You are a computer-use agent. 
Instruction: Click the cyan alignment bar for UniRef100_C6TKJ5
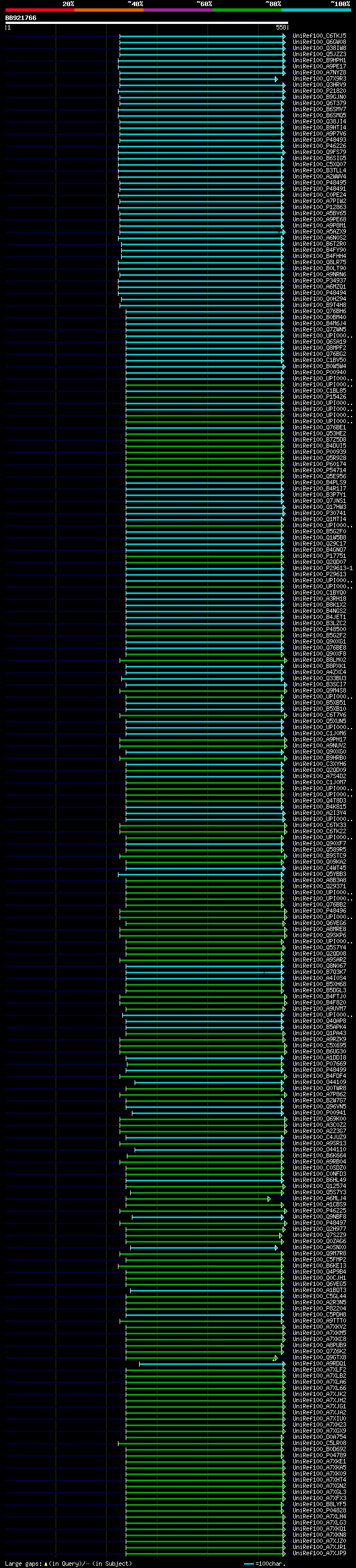(202, 36)
